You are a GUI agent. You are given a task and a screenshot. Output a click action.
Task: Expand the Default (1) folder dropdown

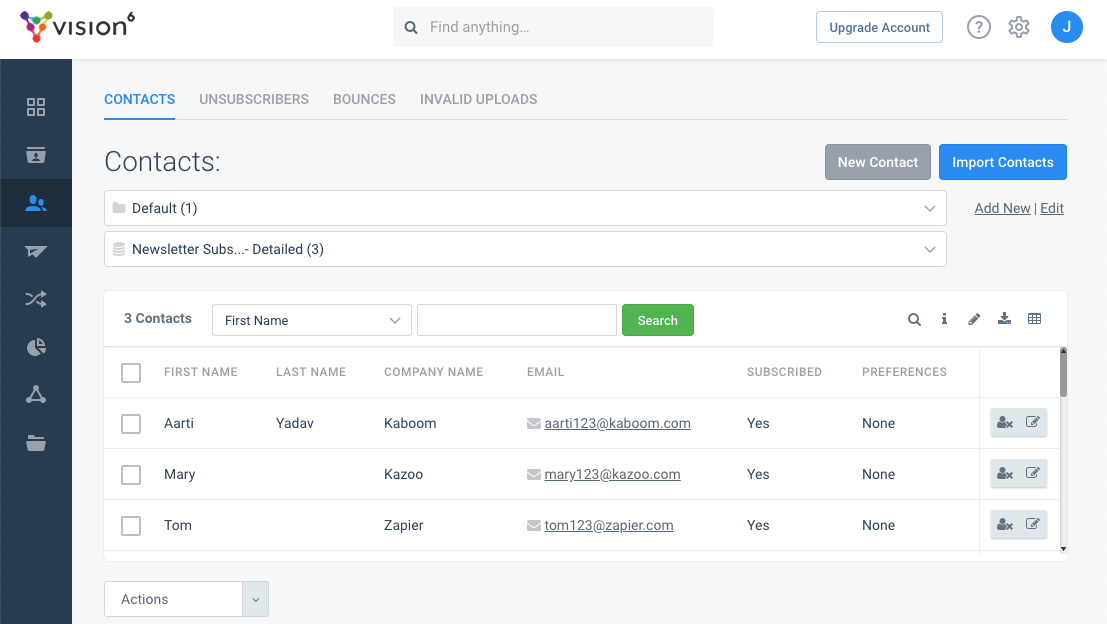525,208
